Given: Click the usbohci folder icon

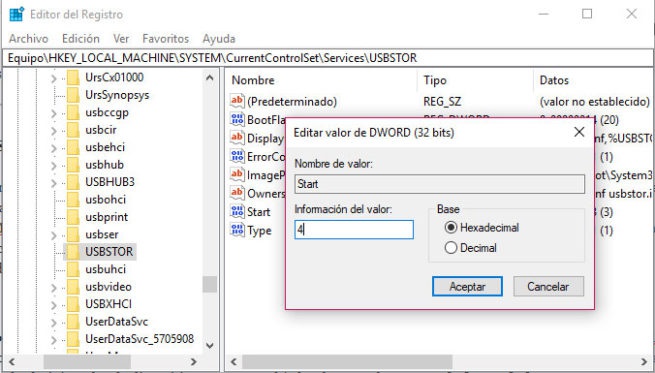Looking at the screenshot, I should click(x=73, y=200).
